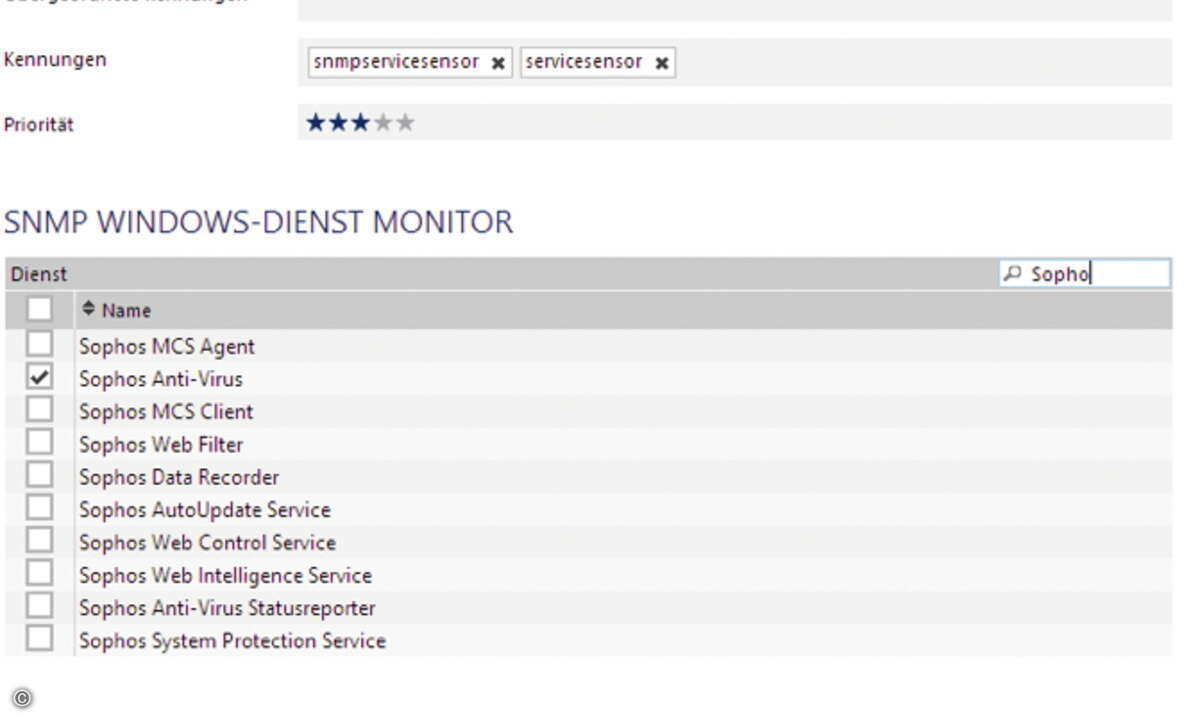Focus the service search field
Viewport: 1200px width, 720px height.
[x=1085, y=273]
